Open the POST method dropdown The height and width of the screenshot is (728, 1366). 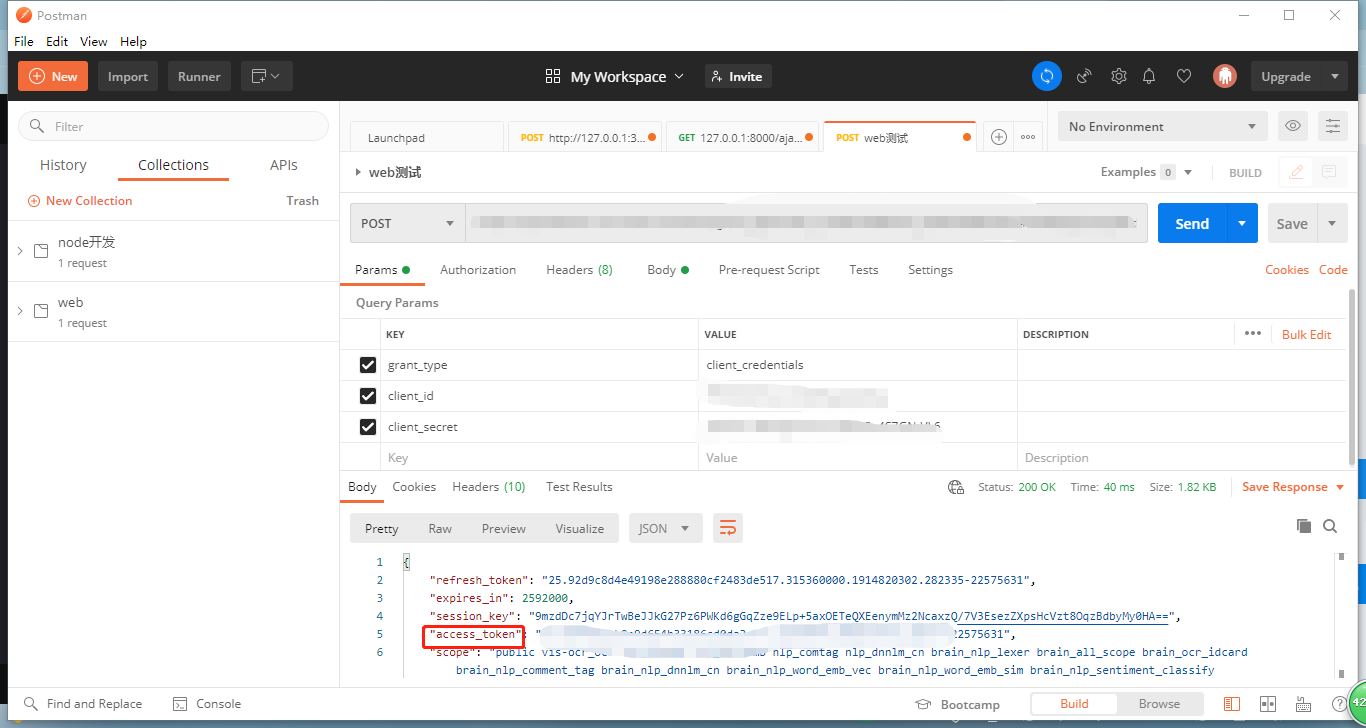407,223
